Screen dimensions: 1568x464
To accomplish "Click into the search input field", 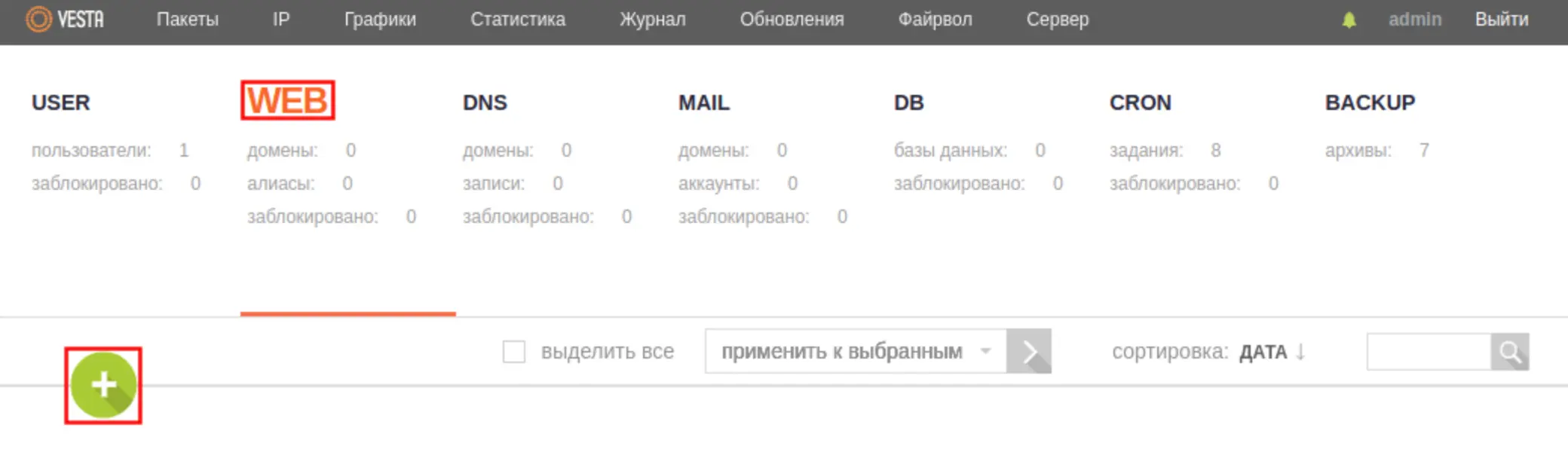I will 1429,352.
